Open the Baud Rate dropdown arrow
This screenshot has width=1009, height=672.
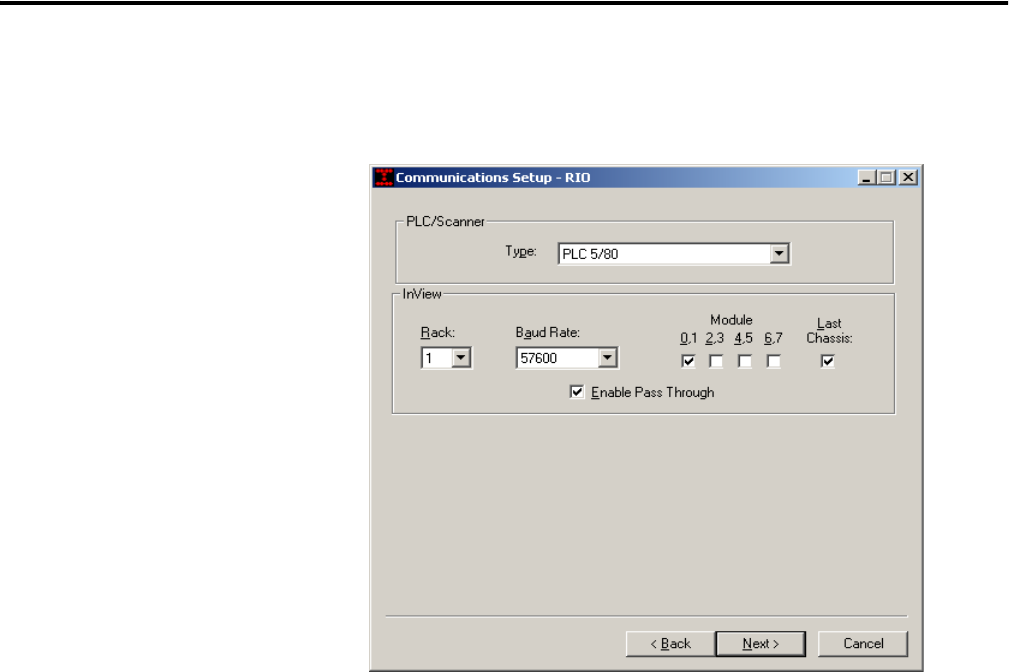pos(607,358)
